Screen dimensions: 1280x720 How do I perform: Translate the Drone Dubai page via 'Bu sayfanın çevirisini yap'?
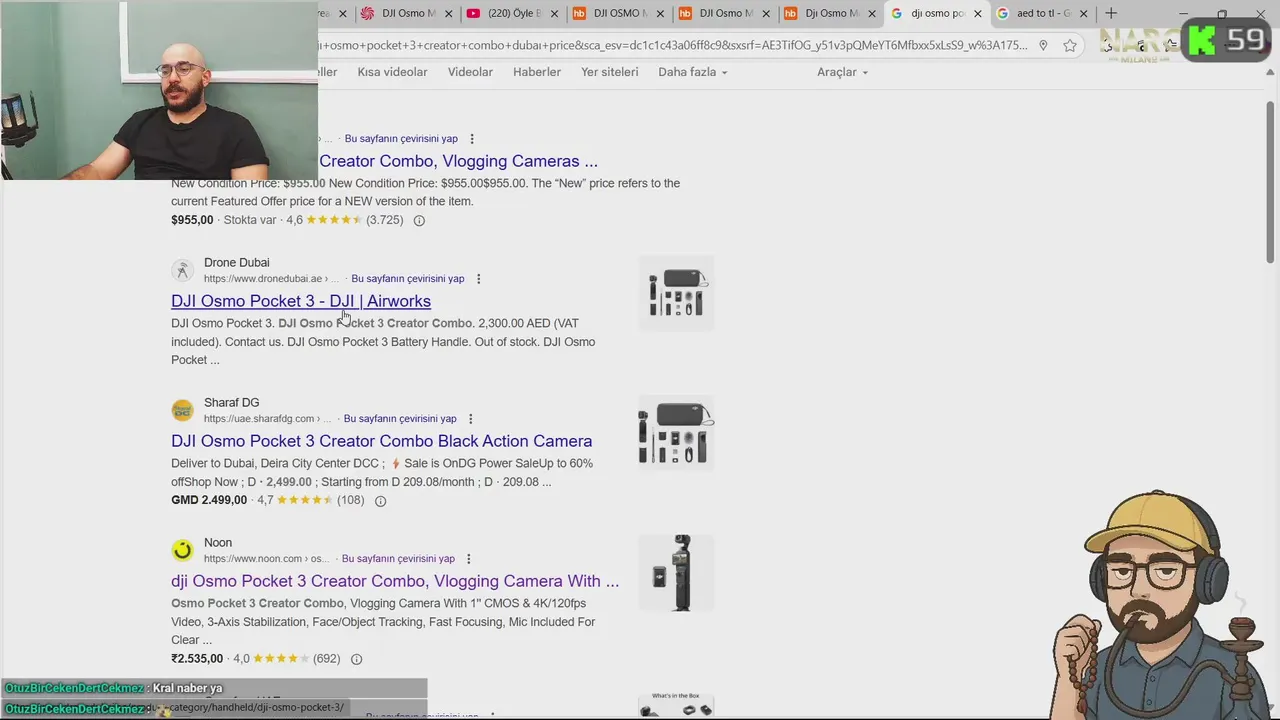407,279
